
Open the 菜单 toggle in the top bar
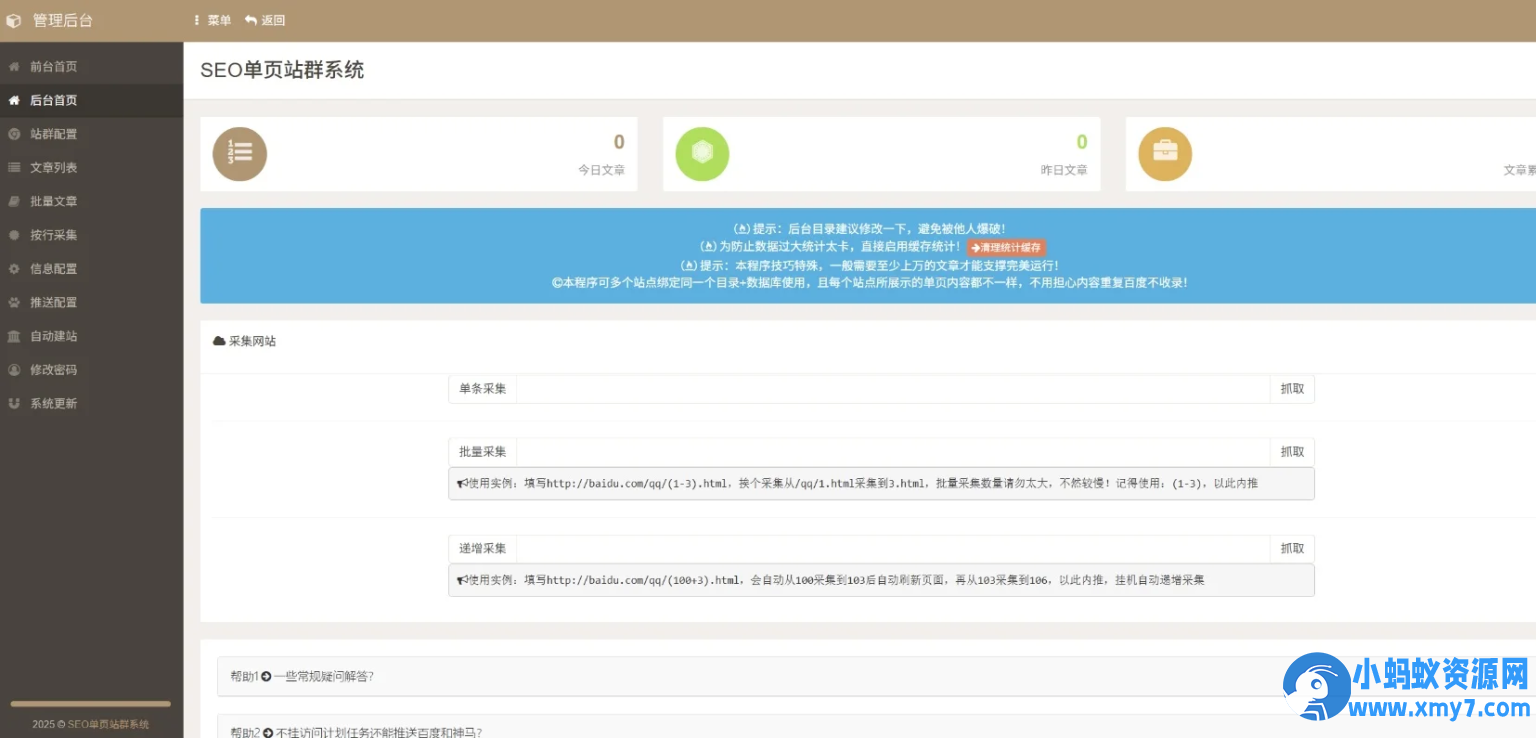(212, 20)
